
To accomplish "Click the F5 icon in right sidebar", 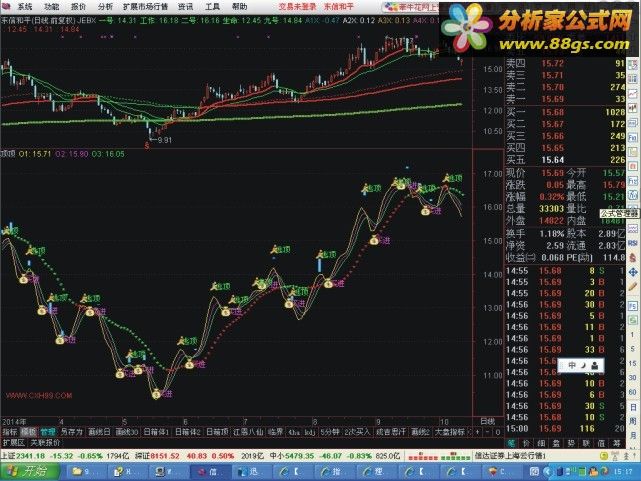I will click(633, 306).
